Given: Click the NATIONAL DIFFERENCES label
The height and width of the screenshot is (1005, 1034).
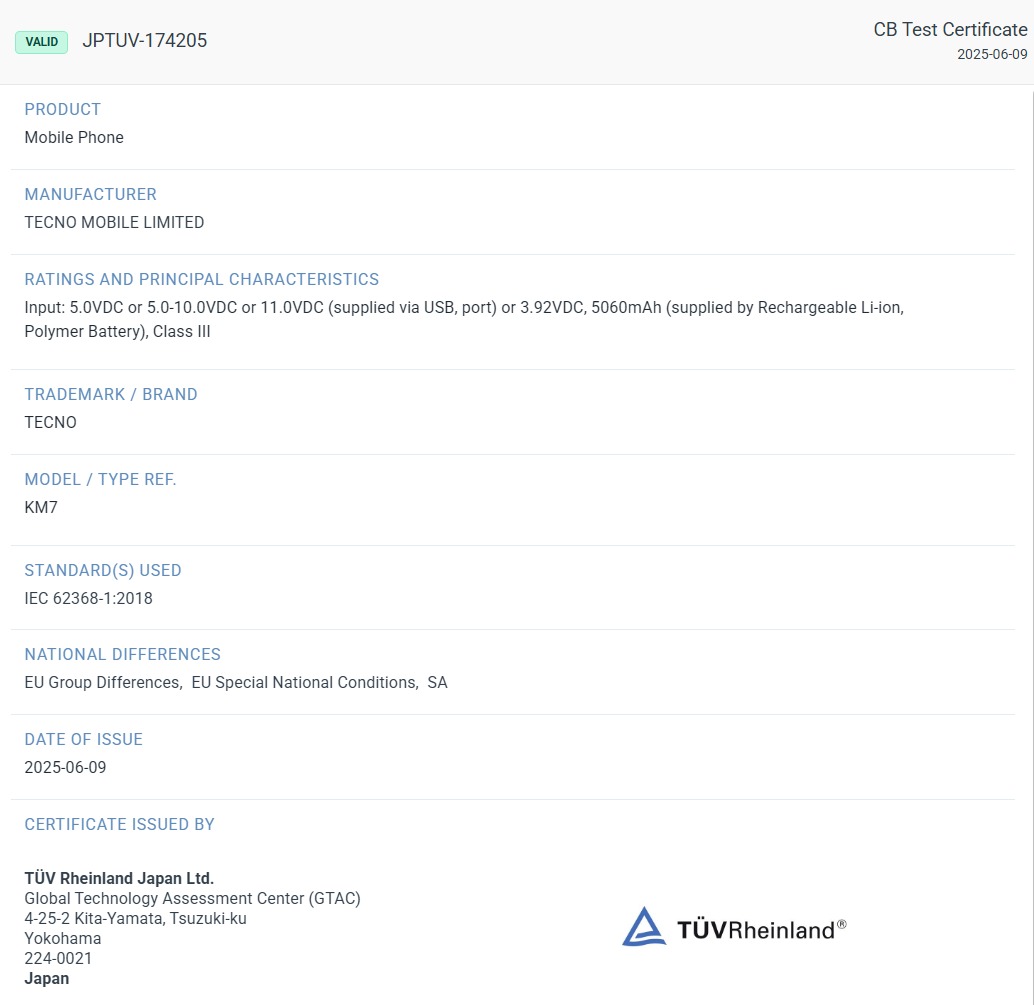Looking at the screenshot, I should tap(123, 654).
